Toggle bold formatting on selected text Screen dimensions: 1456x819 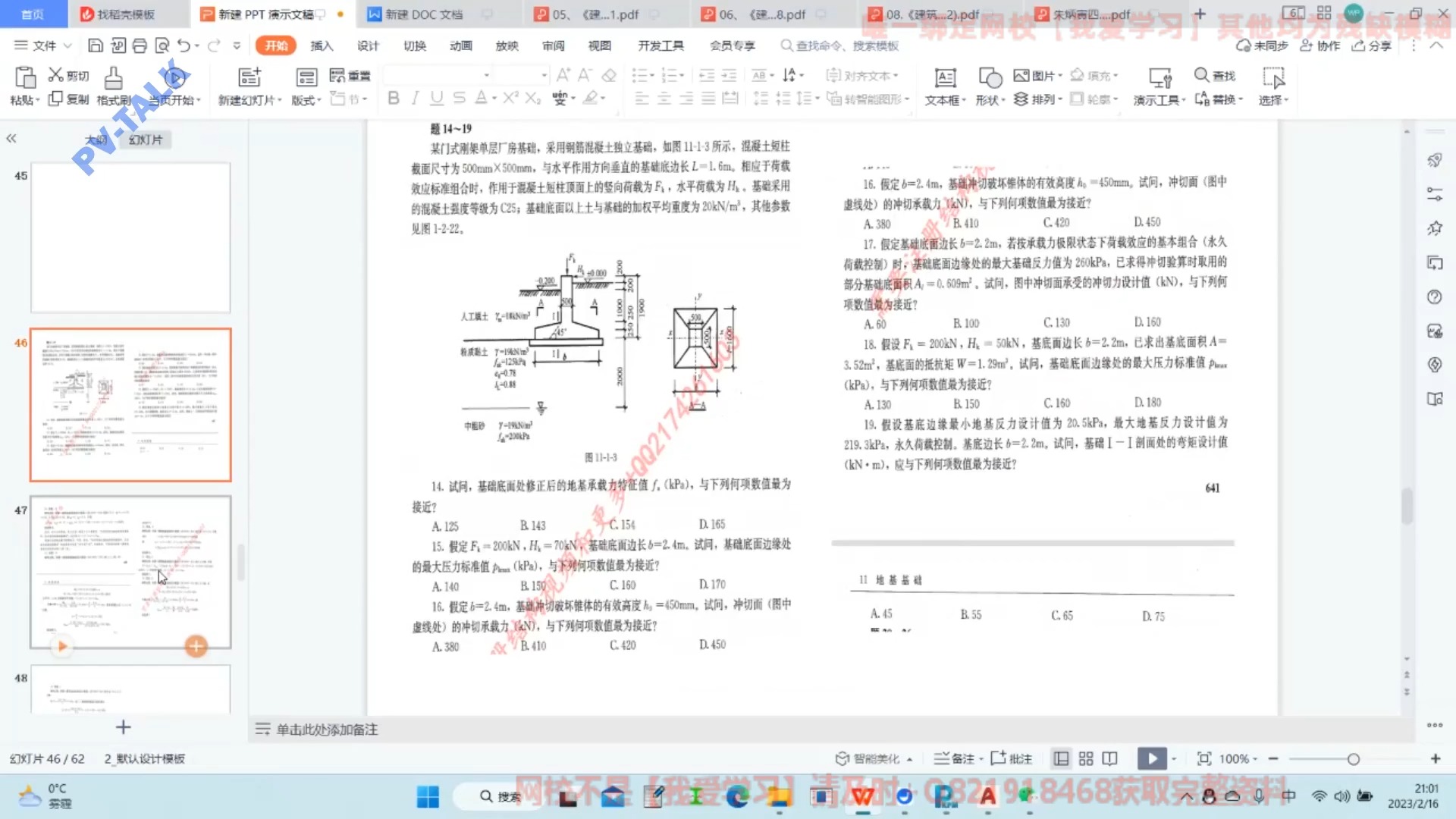pos(393,99)
